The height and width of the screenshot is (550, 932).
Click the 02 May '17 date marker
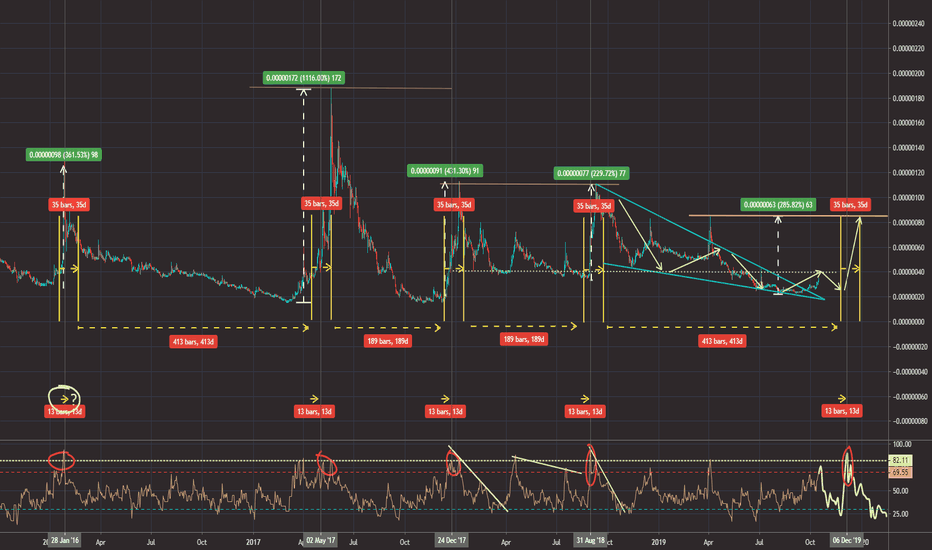pos(321,540)
